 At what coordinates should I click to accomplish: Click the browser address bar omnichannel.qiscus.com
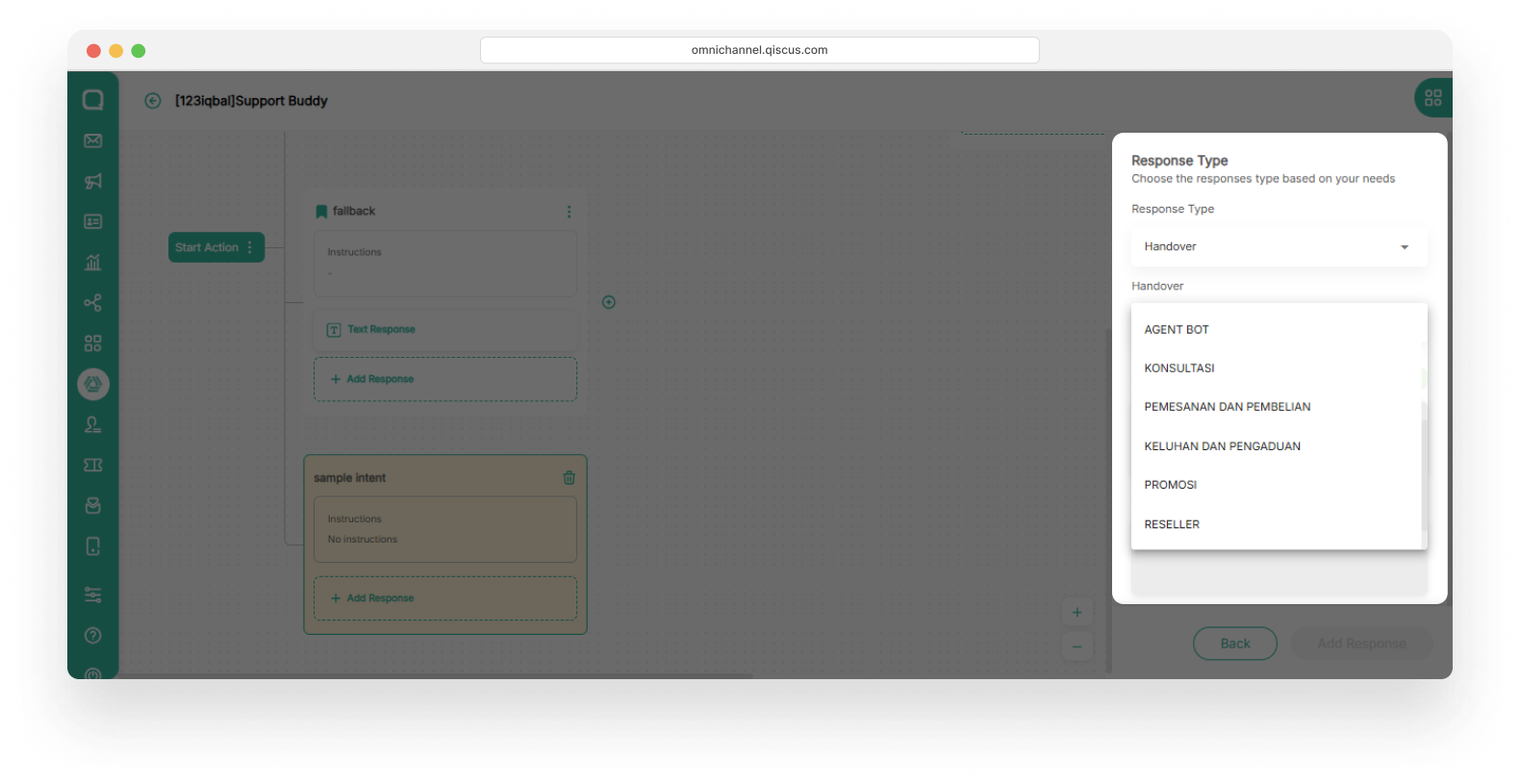coord(760,50)
